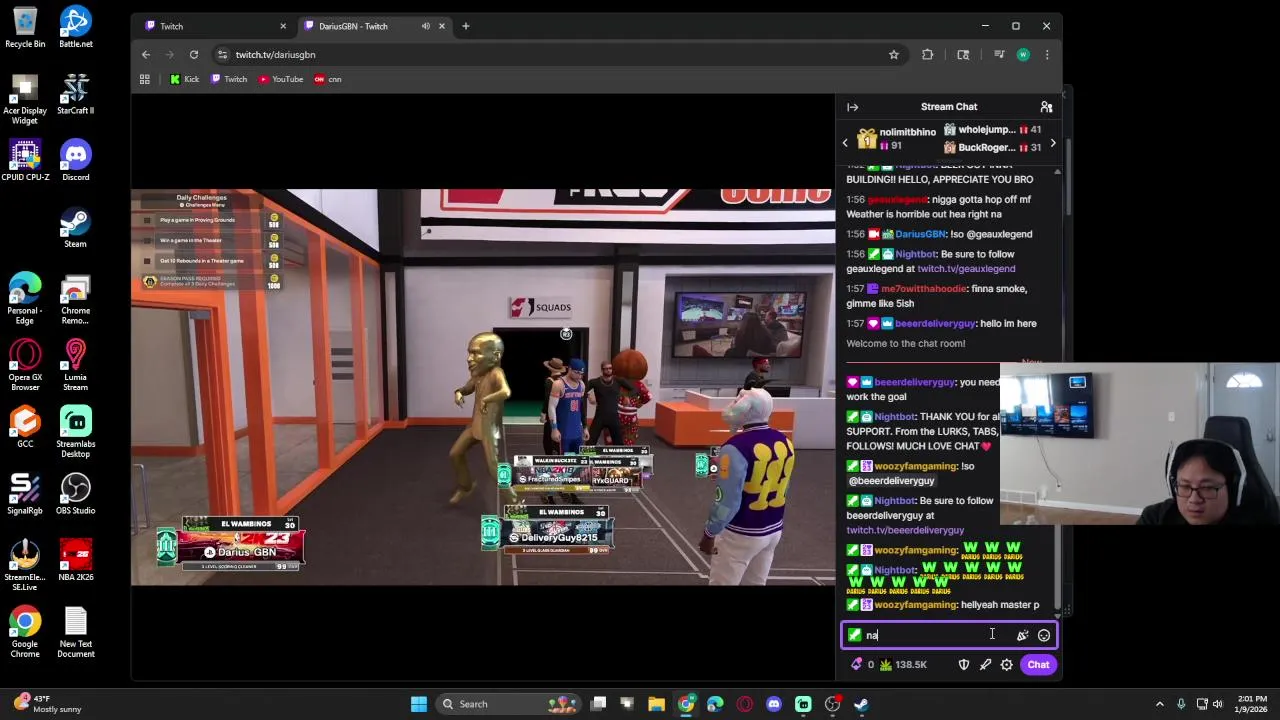Open chat identity badge in input
Viewport: 1280px width, 720px height.
[854, 635]
